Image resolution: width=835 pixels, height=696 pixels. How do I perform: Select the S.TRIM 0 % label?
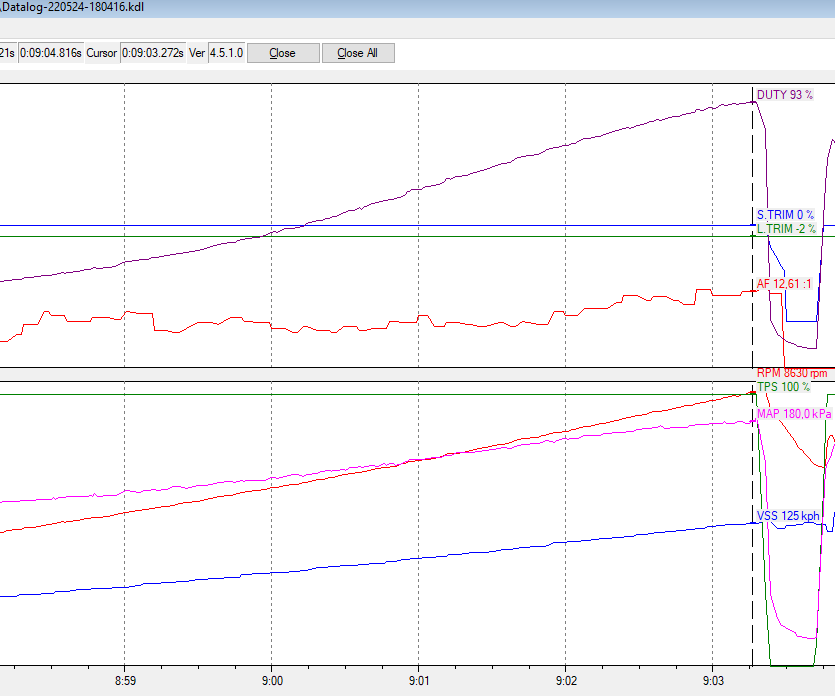pos(785,215)
